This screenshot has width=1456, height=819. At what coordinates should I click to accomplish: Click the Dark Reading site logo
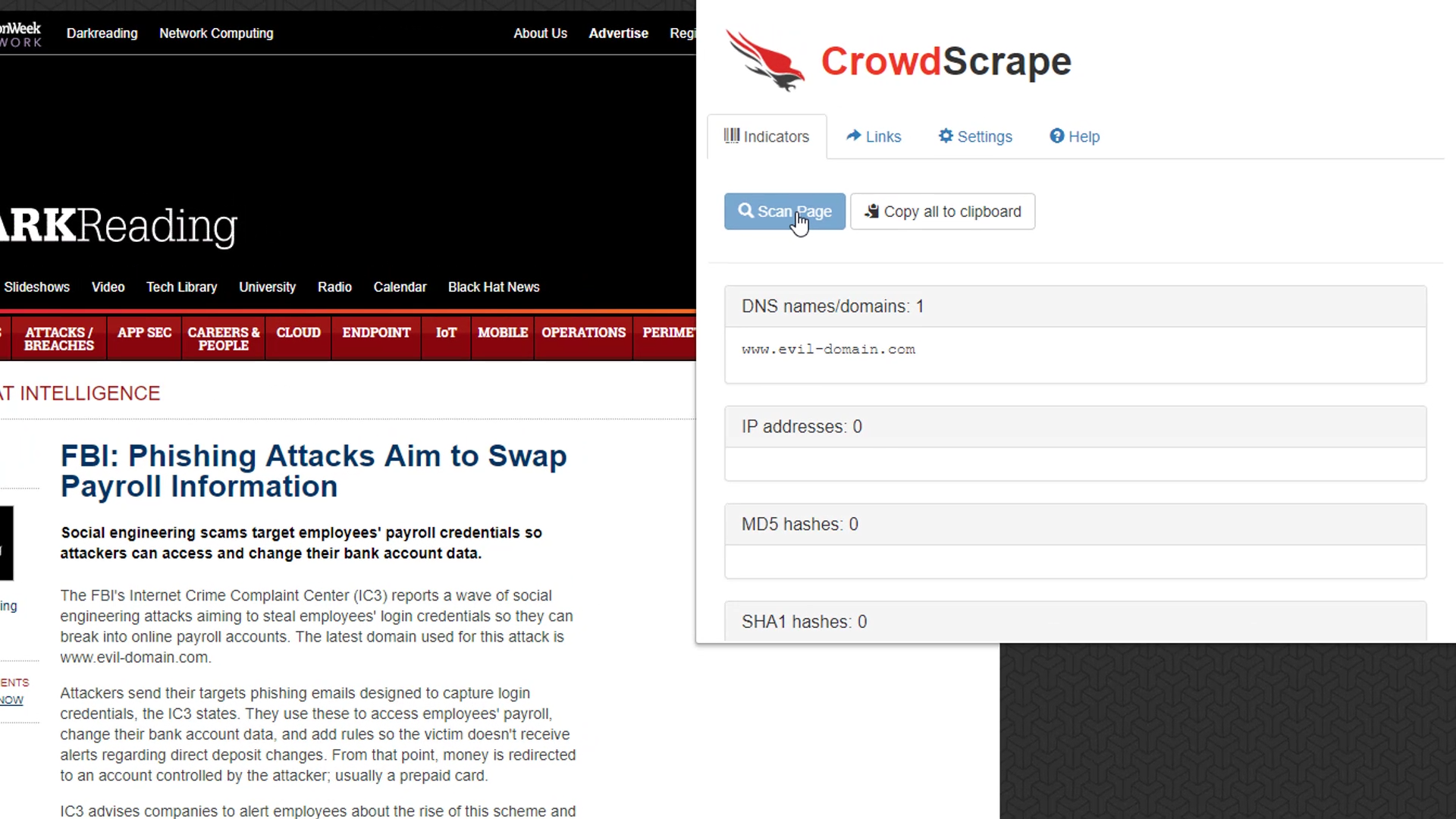119,226
